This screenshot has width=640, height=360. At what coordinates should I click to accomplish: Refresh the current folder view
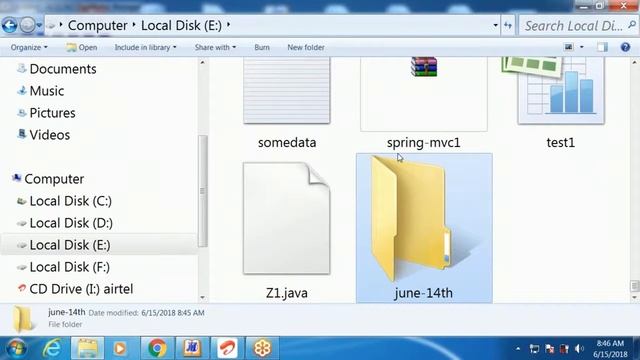pyautogui.click(x=508, y=26)
